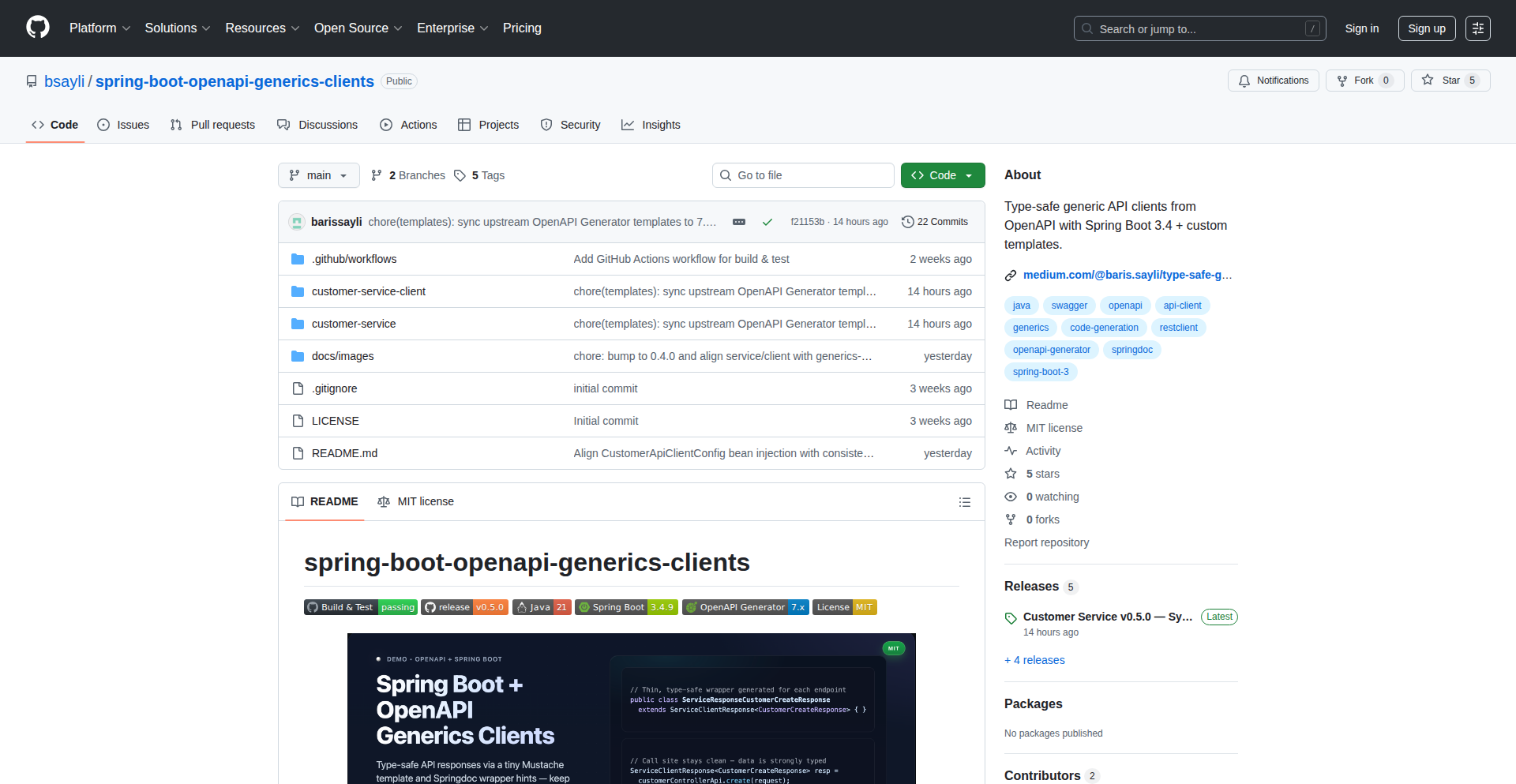Click the 'Add GitHub Actions workflow' commit message
Screen dimensions: 1516x784
tap(681, 259)
